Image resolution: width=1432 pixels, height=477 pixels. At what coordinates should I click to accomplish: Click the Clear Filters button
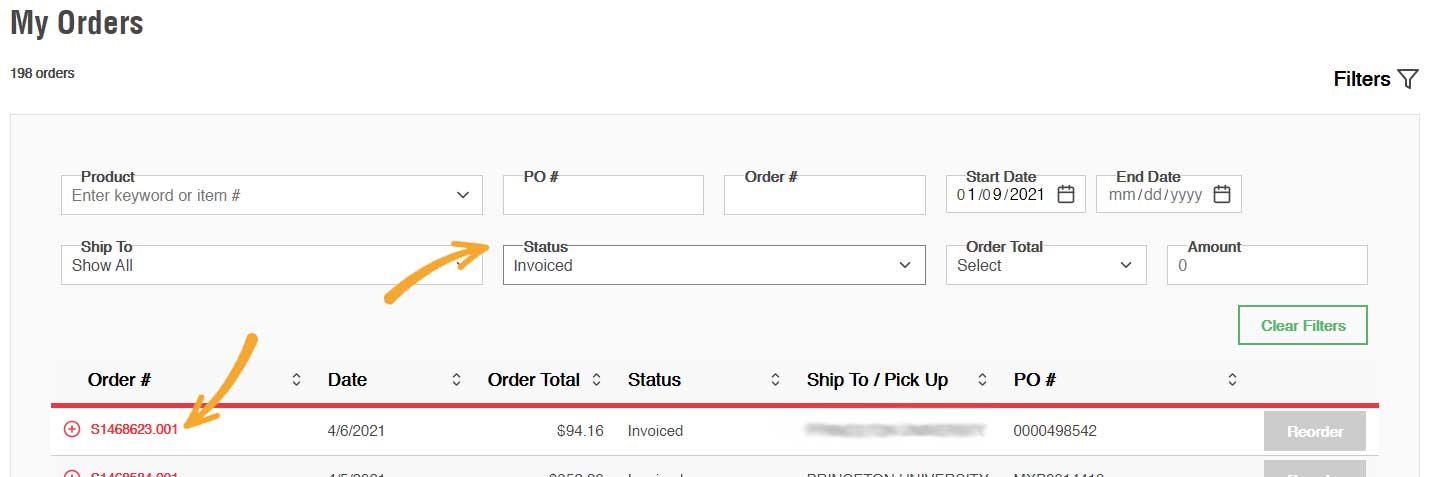(1302, 326)
